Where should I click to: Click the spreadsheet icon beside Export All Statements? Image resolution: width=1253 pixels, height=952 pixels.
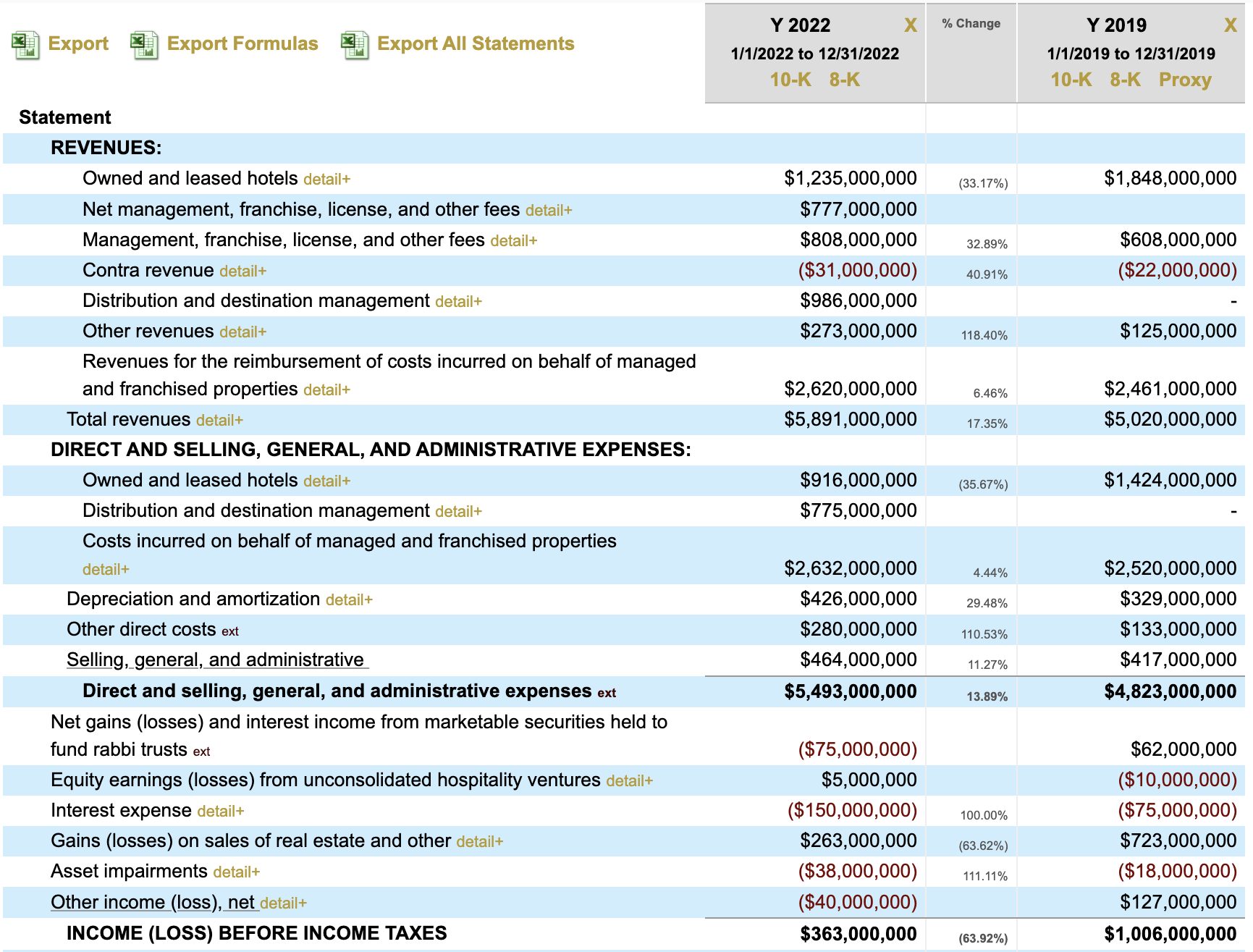tap(355, 45)
